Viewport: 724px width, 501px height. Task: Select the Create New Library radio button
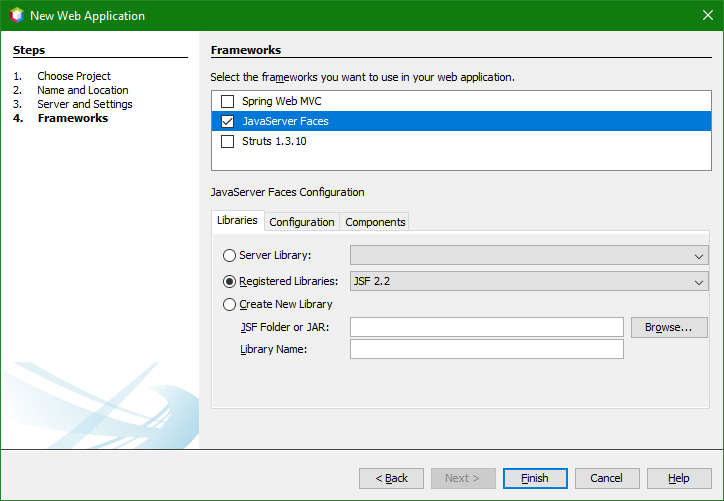click(229, 304)
